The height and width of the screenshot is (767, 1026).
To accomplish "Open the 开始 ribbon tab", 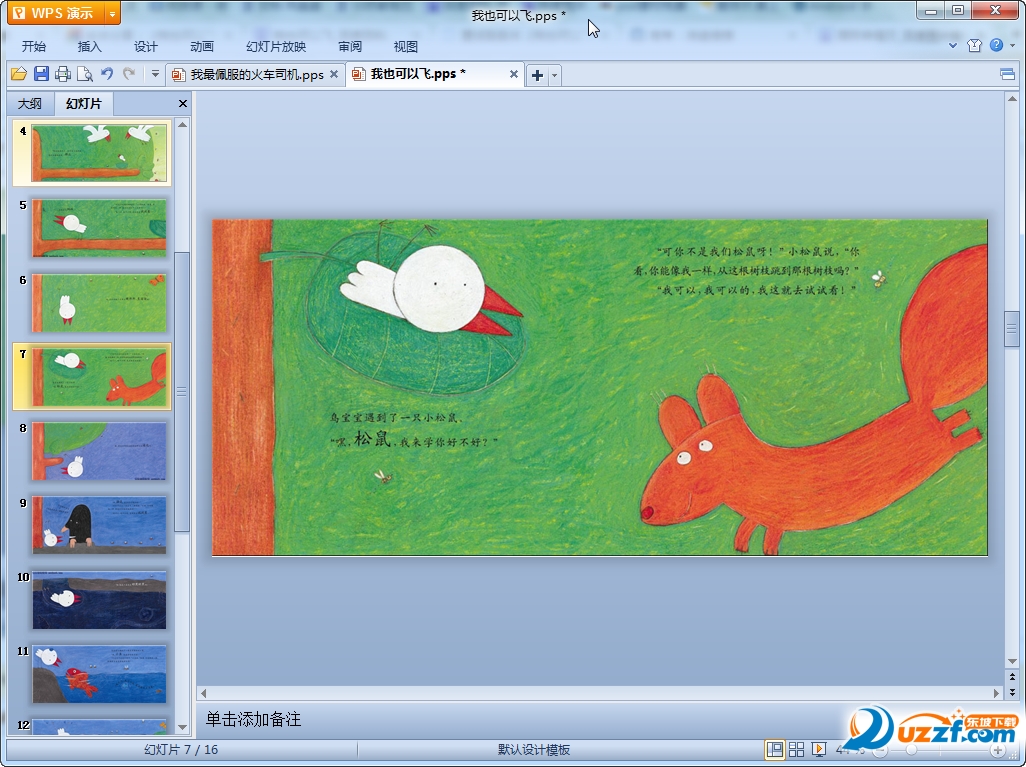I will pos(33,46).
